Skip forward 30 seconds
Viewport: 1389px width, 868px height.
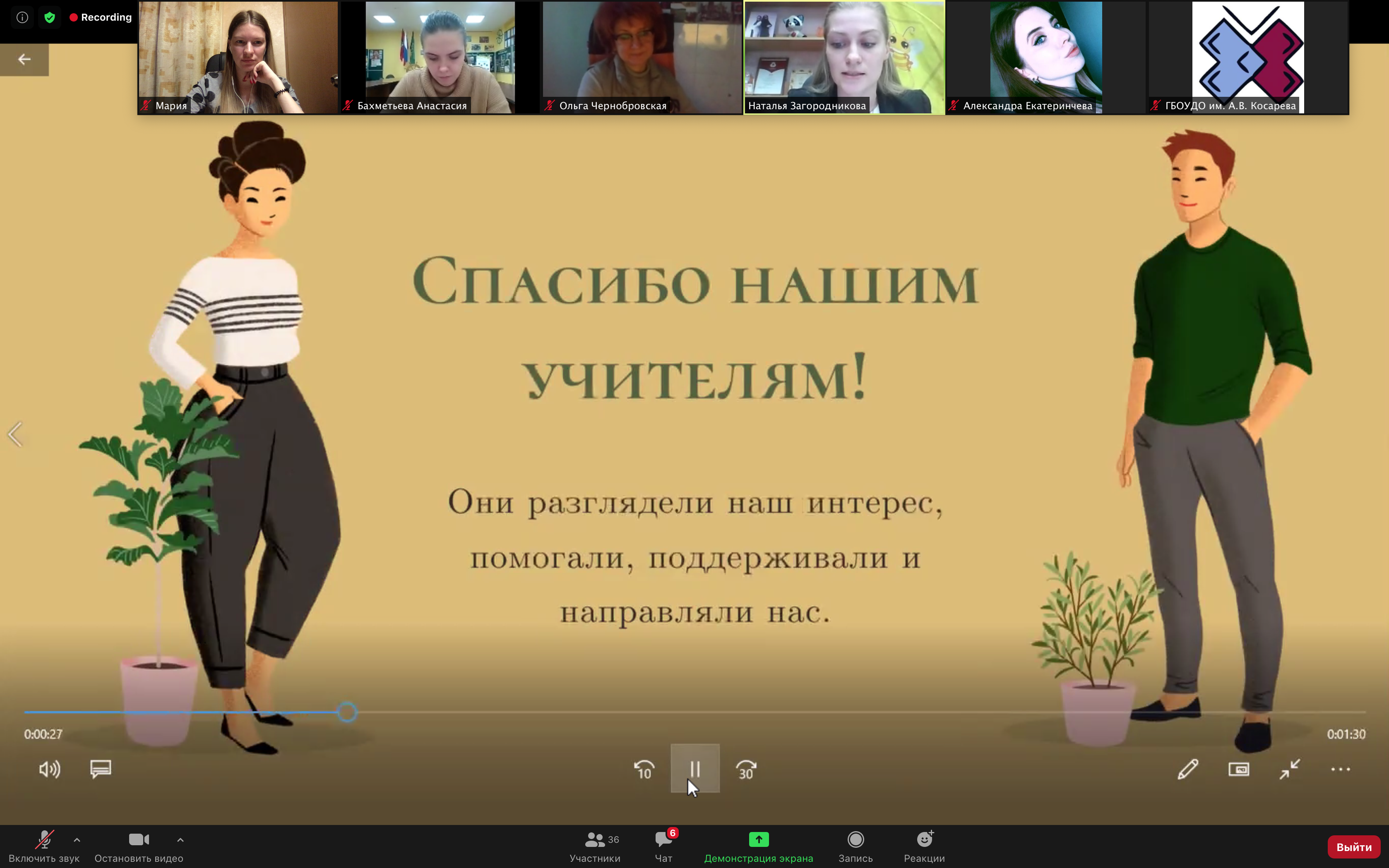pos(746,769)
